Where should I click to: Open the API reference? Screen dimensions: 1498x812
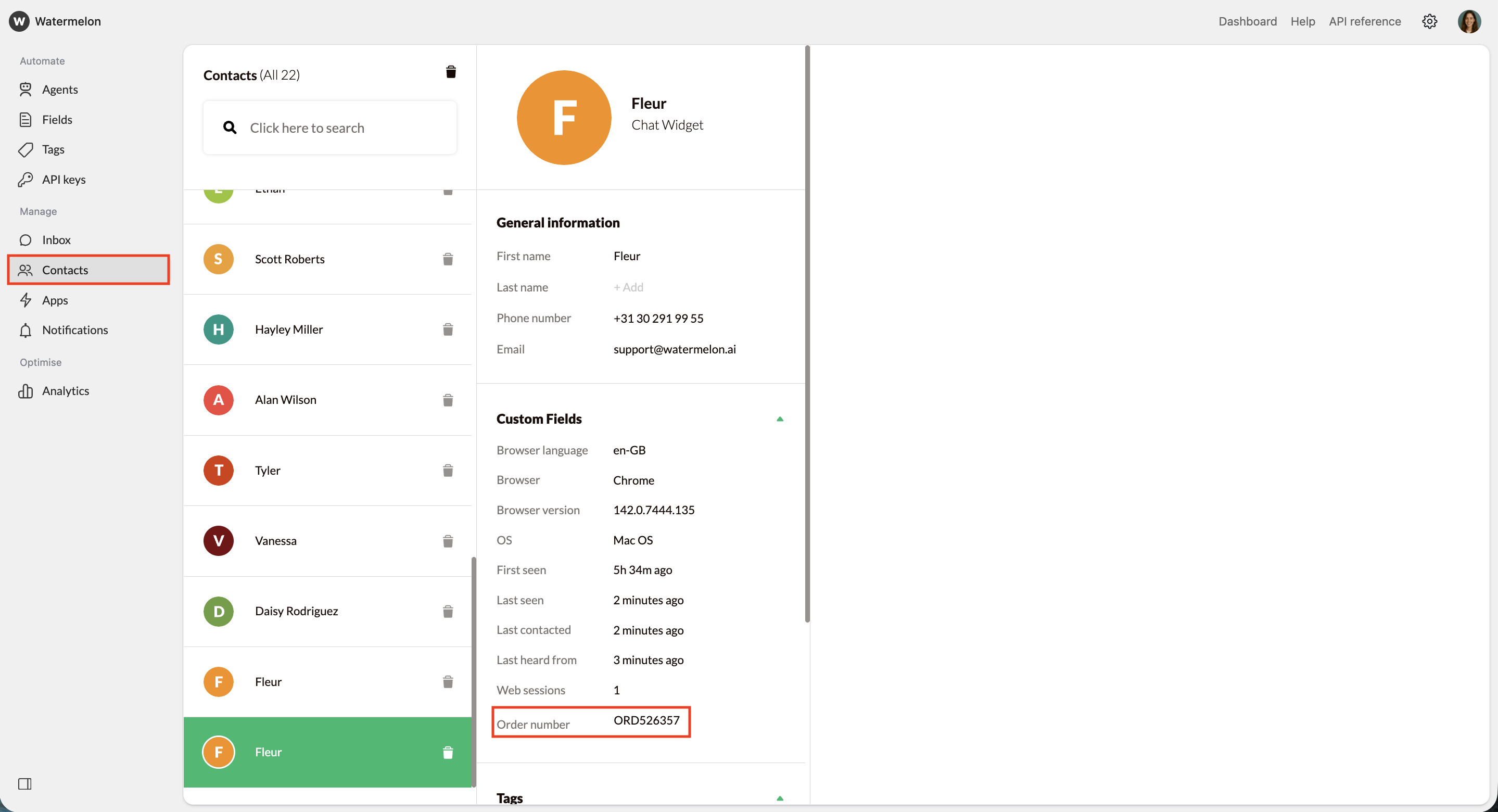pos(1365,21)
